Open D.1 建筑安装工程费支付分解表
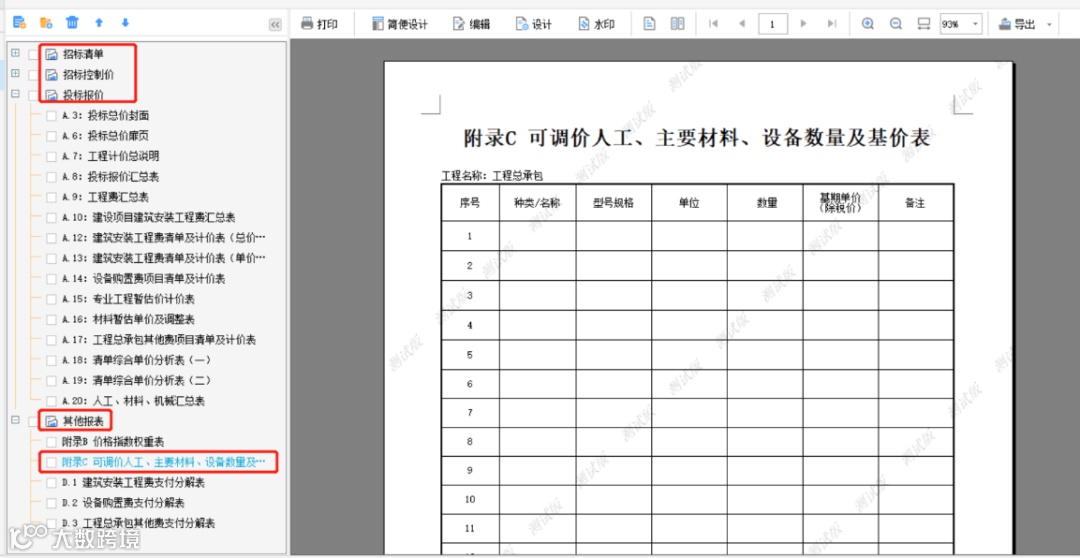1080x558 pixels. 133,483
